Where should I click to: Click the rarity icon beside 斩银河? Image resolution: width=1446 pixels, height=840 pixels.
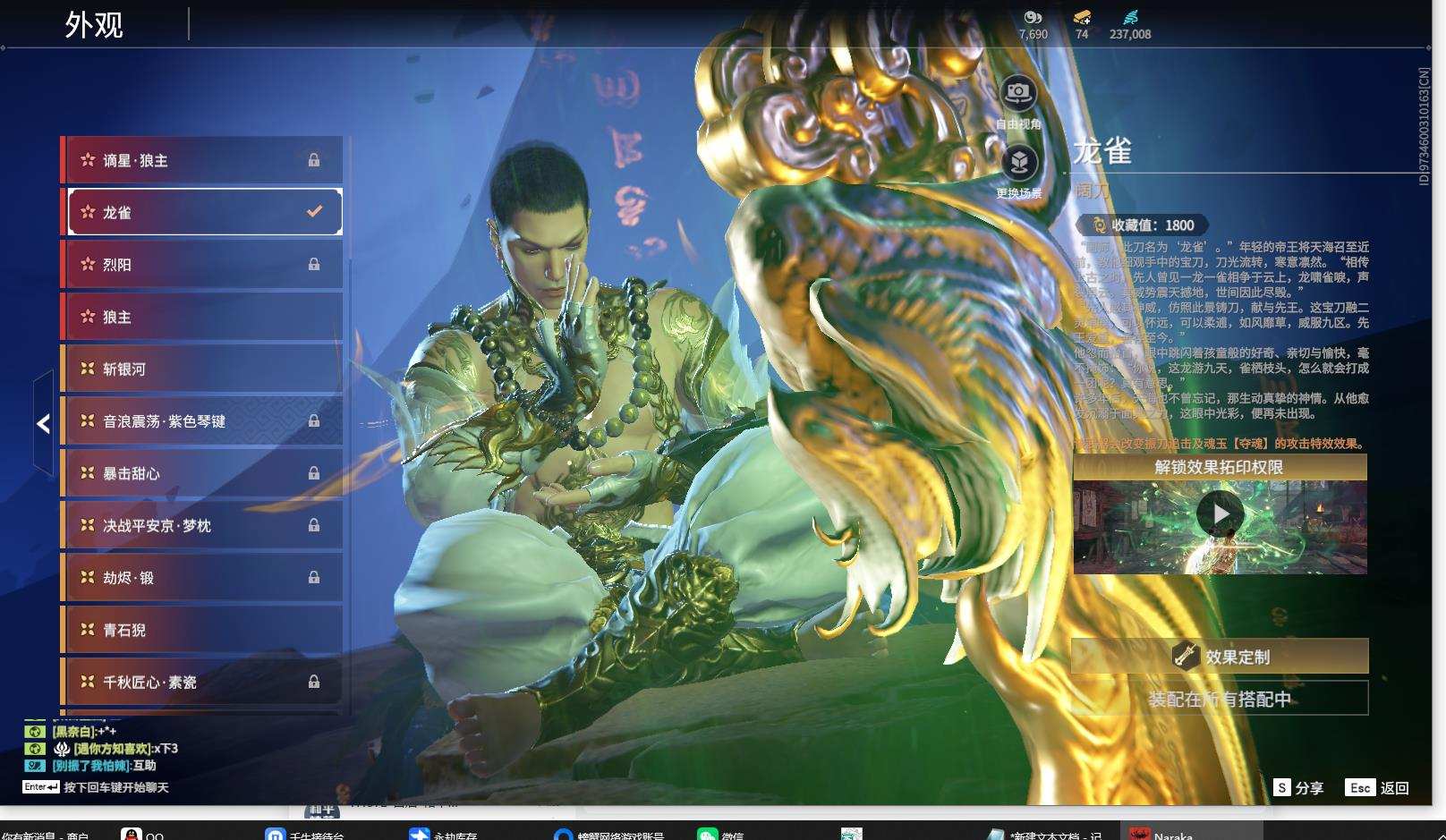[88, 369]
